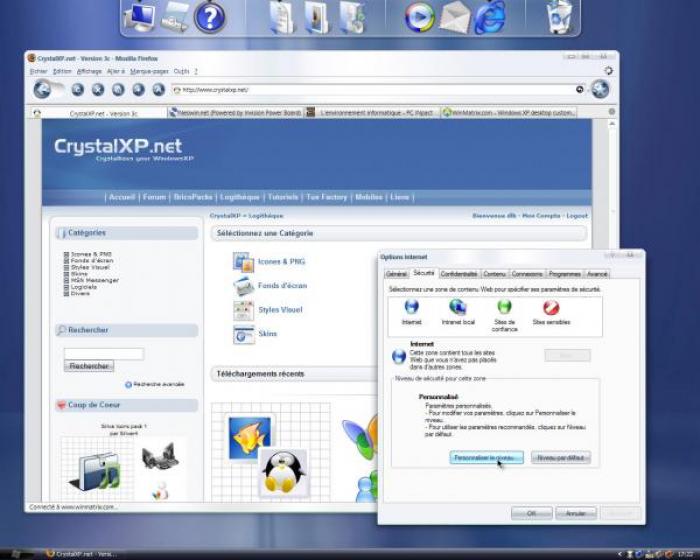
Task: Go to the home page toolbar icon
Action: 118,90
